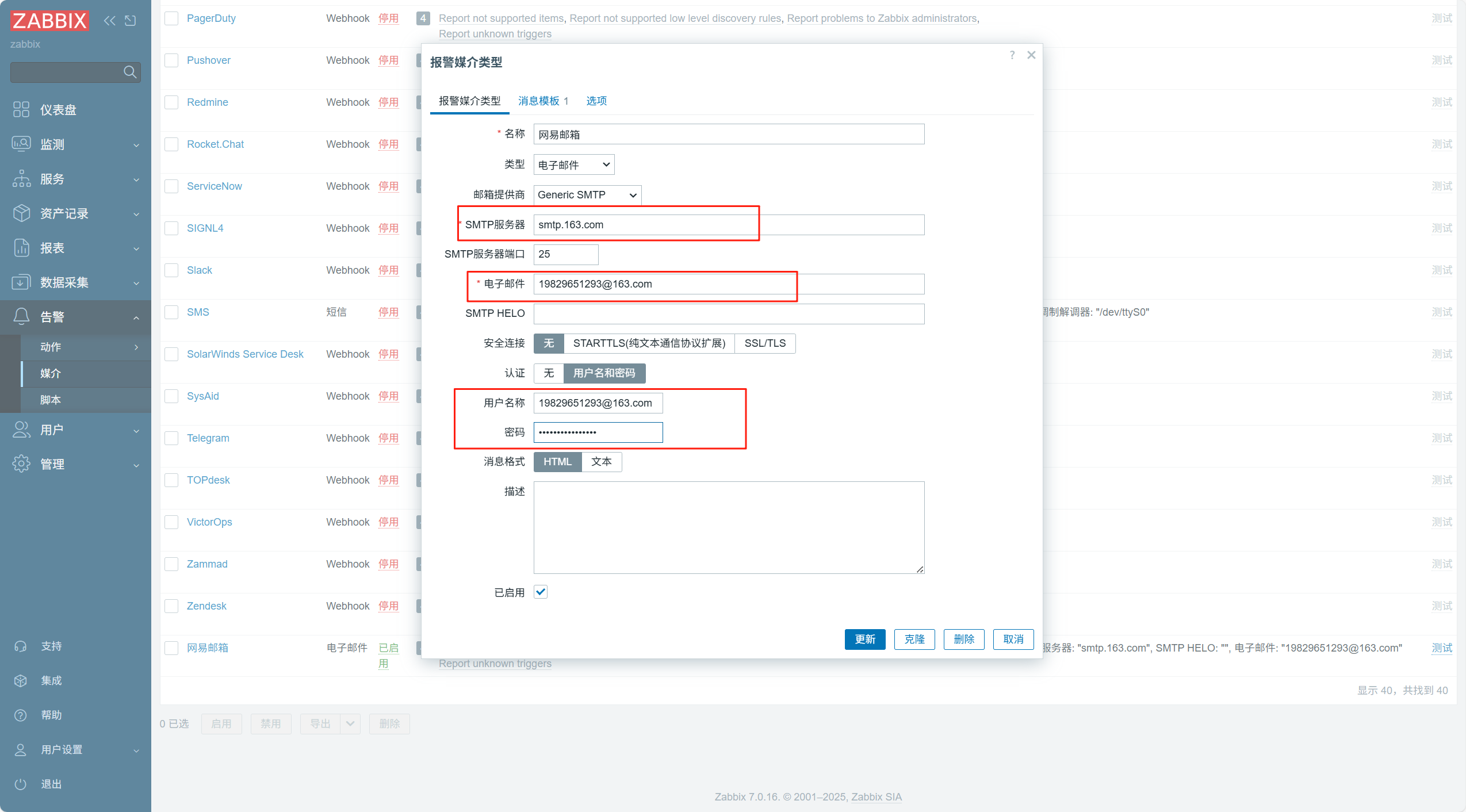Click the 描述 description textarea
The height and width of the screenshot is (812, 1466).
tap(729, 527)
